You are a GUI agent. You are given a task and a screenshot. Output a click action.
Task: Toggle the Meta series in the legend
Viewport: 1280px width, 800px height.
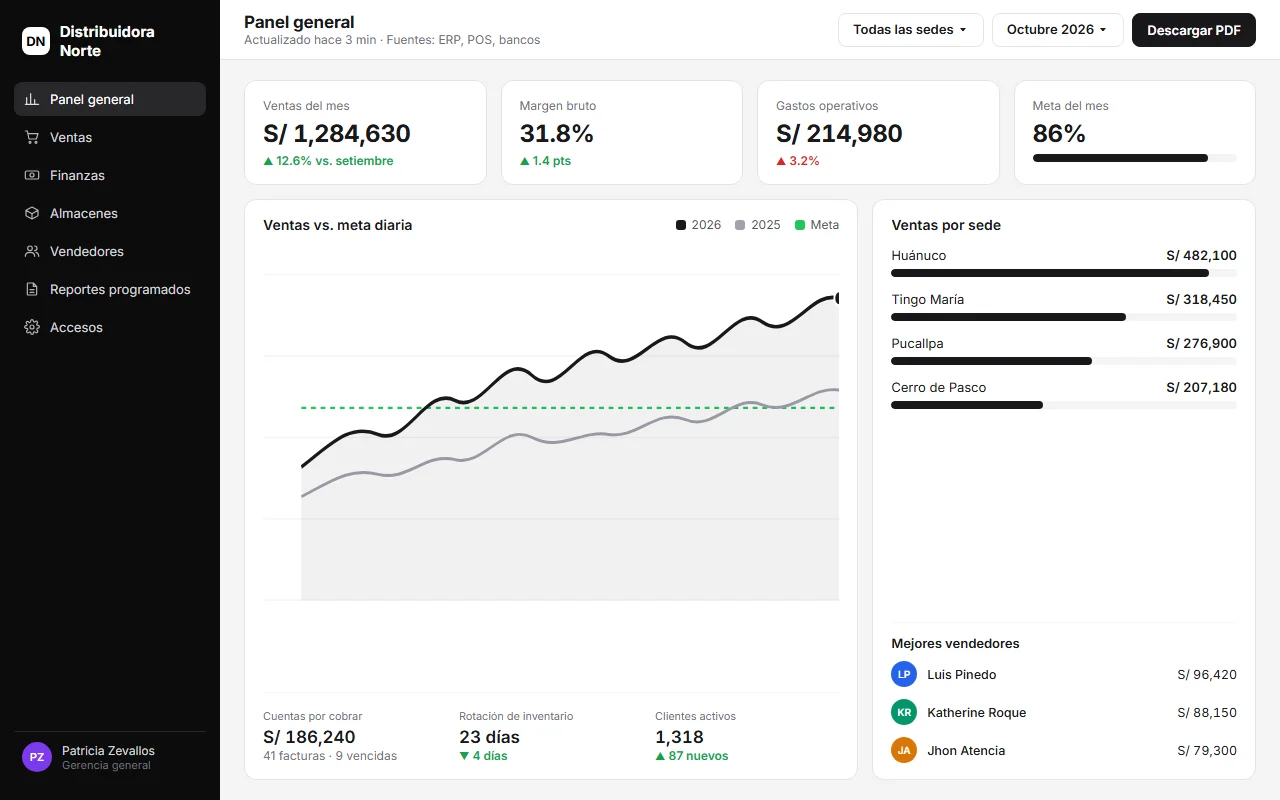point(817,225)
